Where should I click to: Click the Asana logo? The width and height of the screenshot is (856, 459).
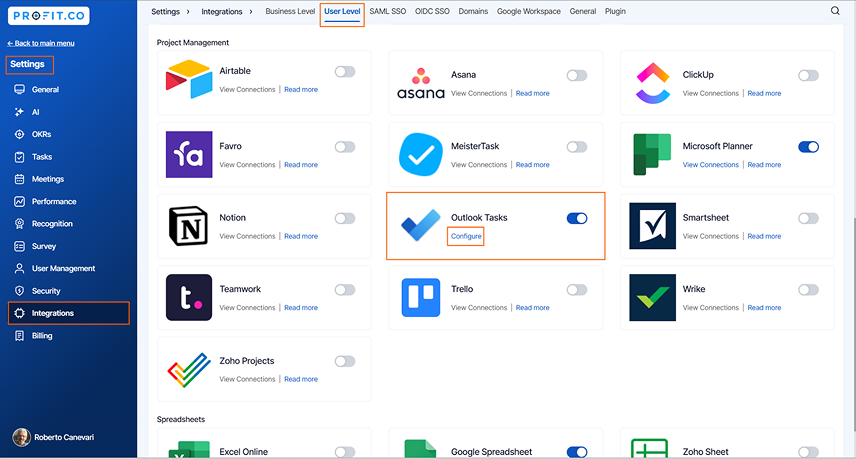[x=420, y=84]
